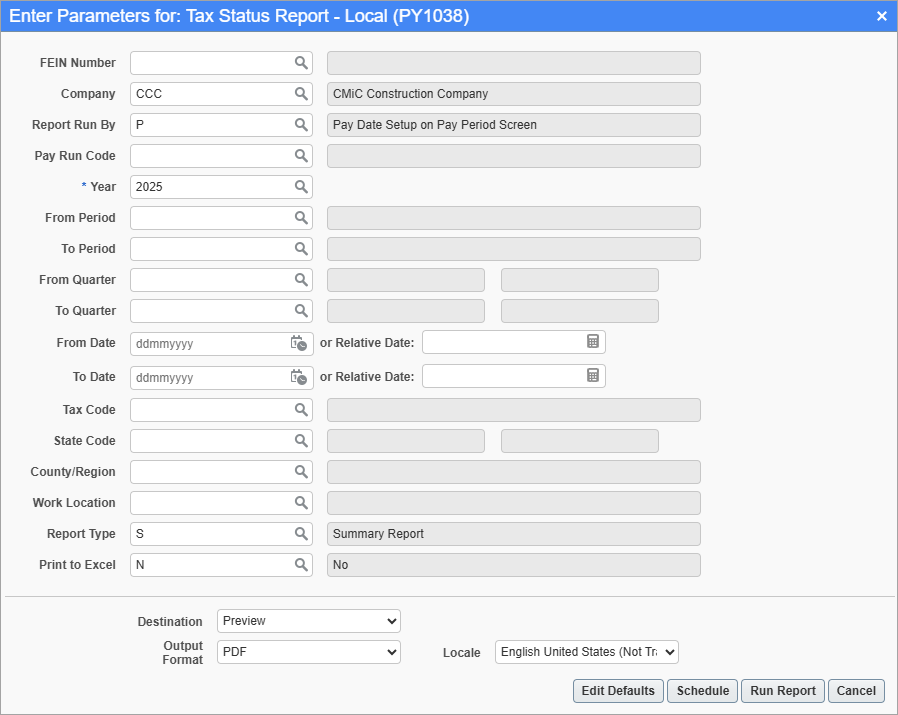Image resolution: width=898 pixels, height=715 pixels.
Task: Open the From Period lookup
Action: tap(300, 217)
